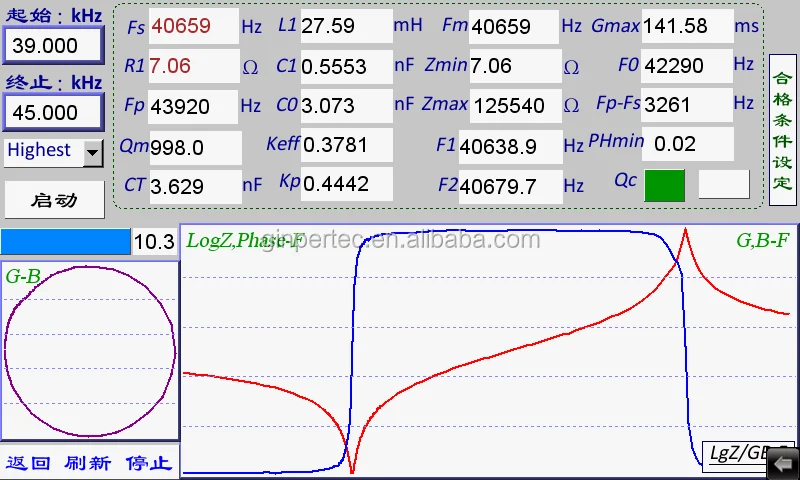This screenshot has height=480, width=800.
Task: Click the back arrow icon in the bottom-right corner
Action: pyautogui.click(x=783, y=461)
